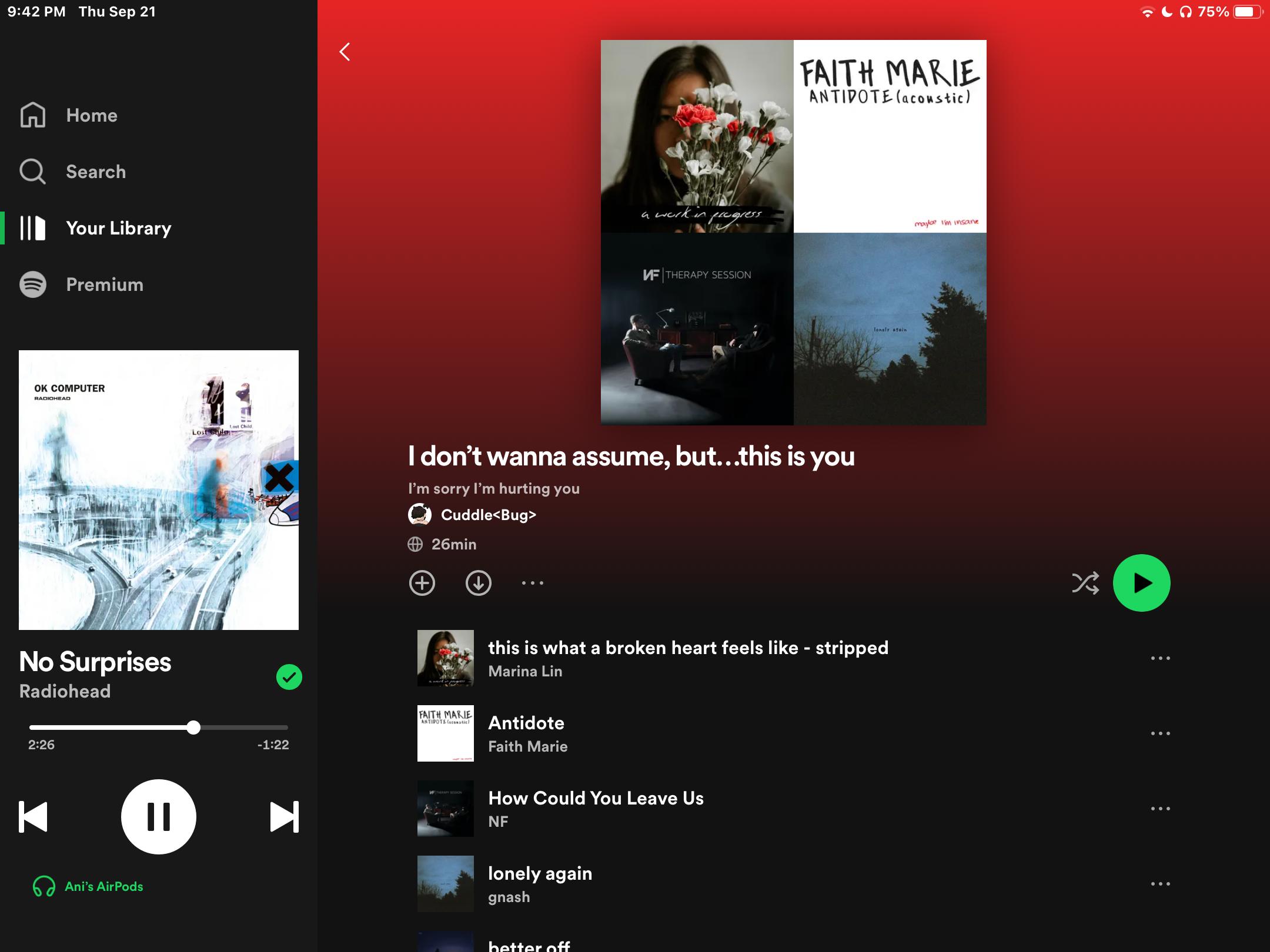Pause the currently playing song
Viewport: 1270px width, 952px height.
pos(158,817)
